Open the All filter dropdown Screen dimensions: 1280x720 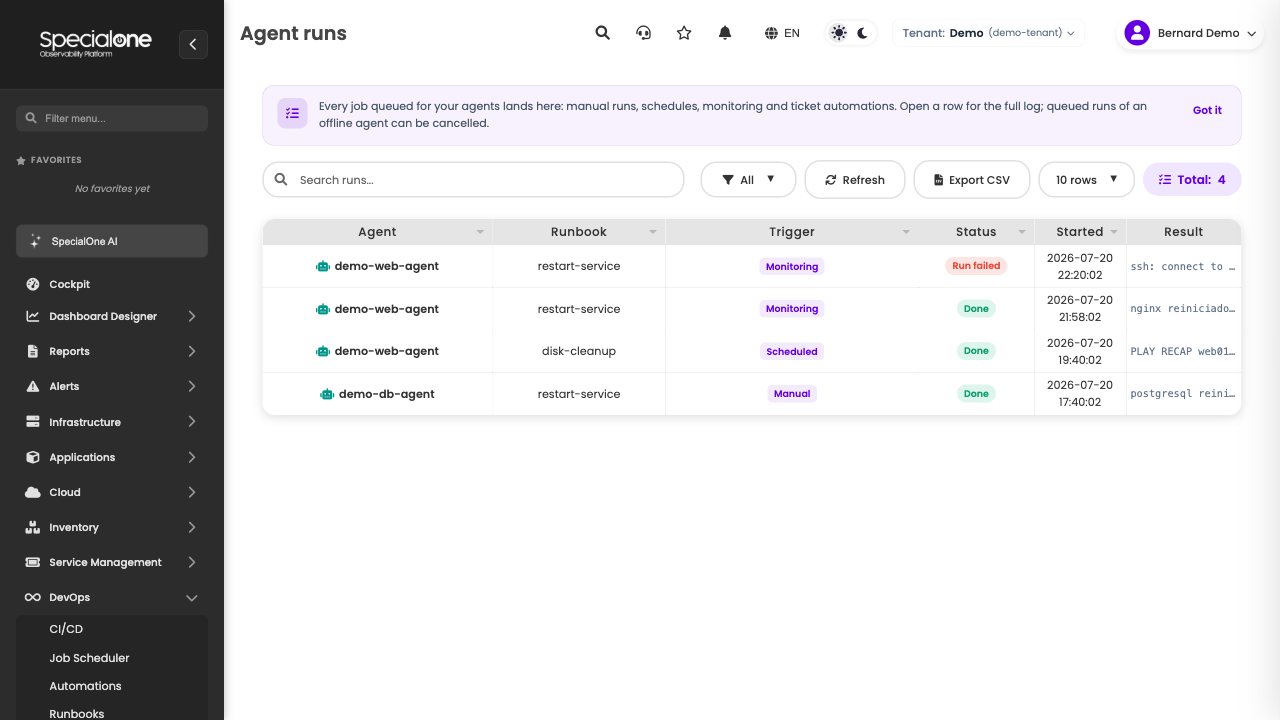coord(748,180)
